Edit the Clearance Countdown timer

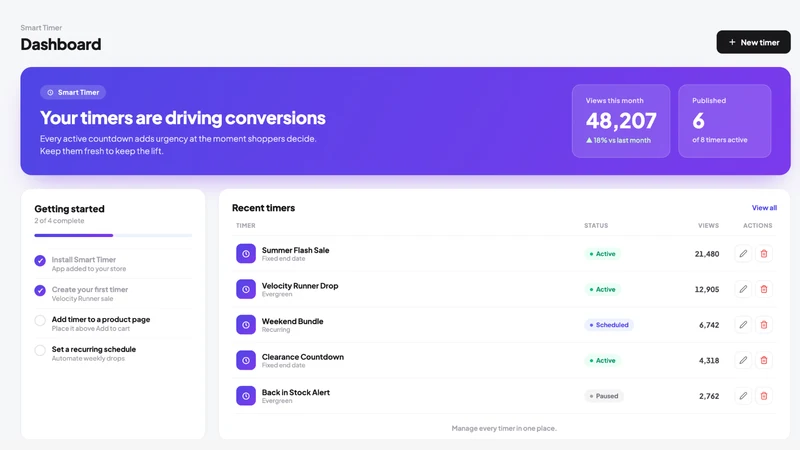click(x=743, y=360)
